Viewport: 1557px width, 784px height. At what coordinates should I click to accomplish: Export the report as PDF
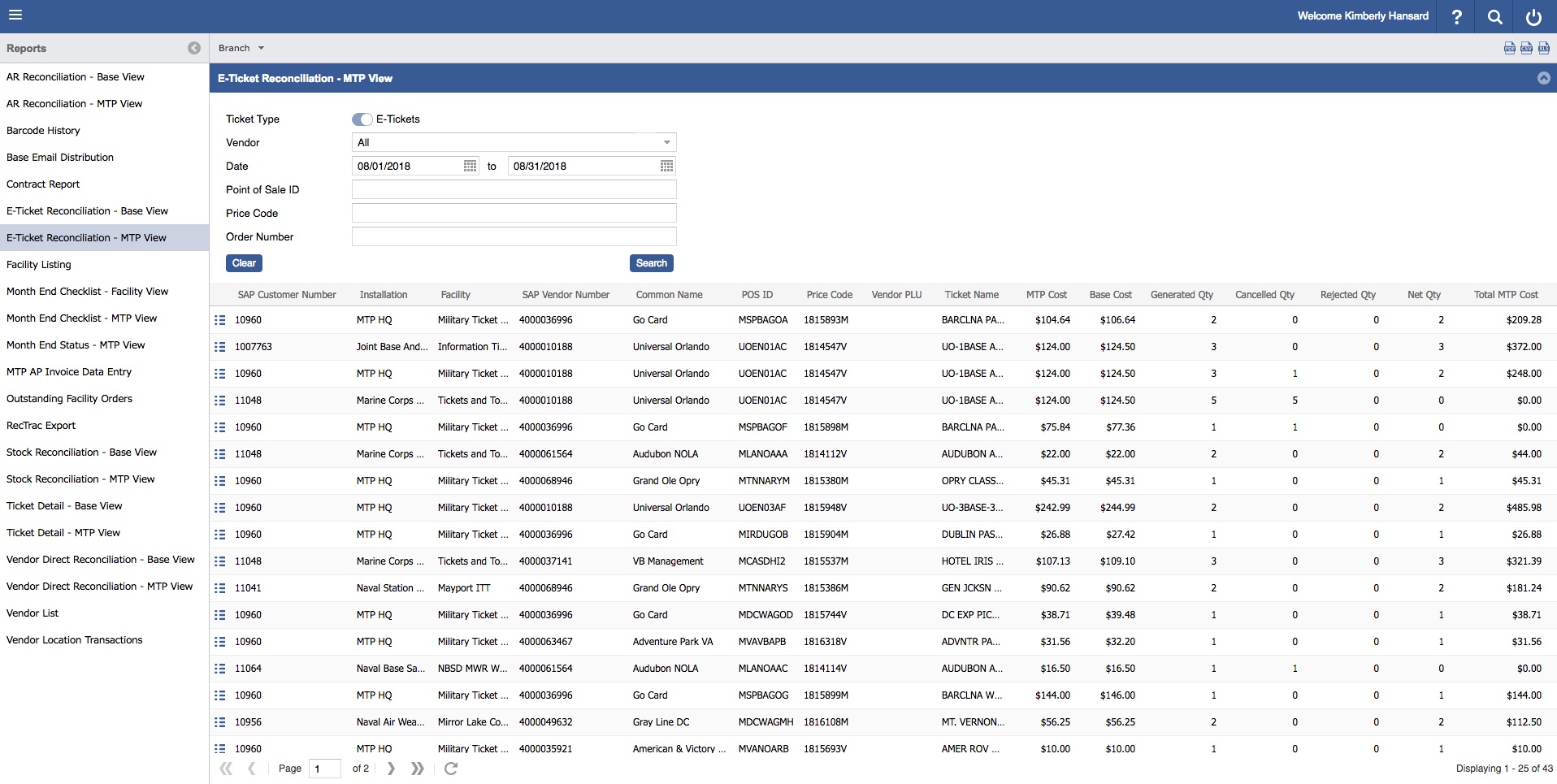coord(1509,48)
